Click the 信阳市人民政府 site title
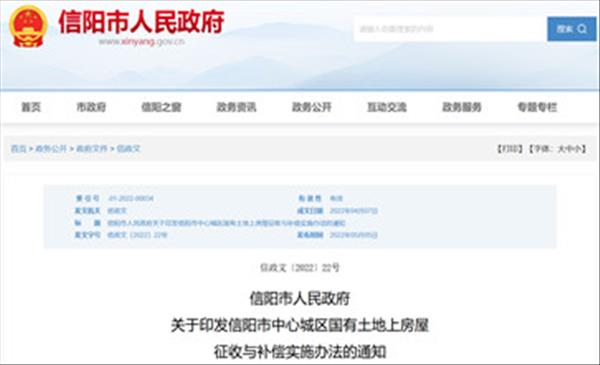This screenshot has width=600, height=365. tap(141, 22)
